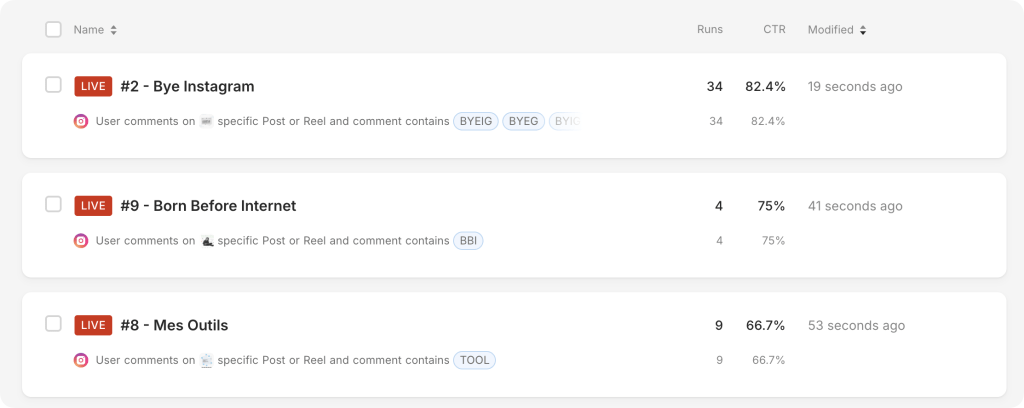Viewport: 1024px width, 408px height.
Task: Sort list by Modified column arrows
Action: coord(863,30)
